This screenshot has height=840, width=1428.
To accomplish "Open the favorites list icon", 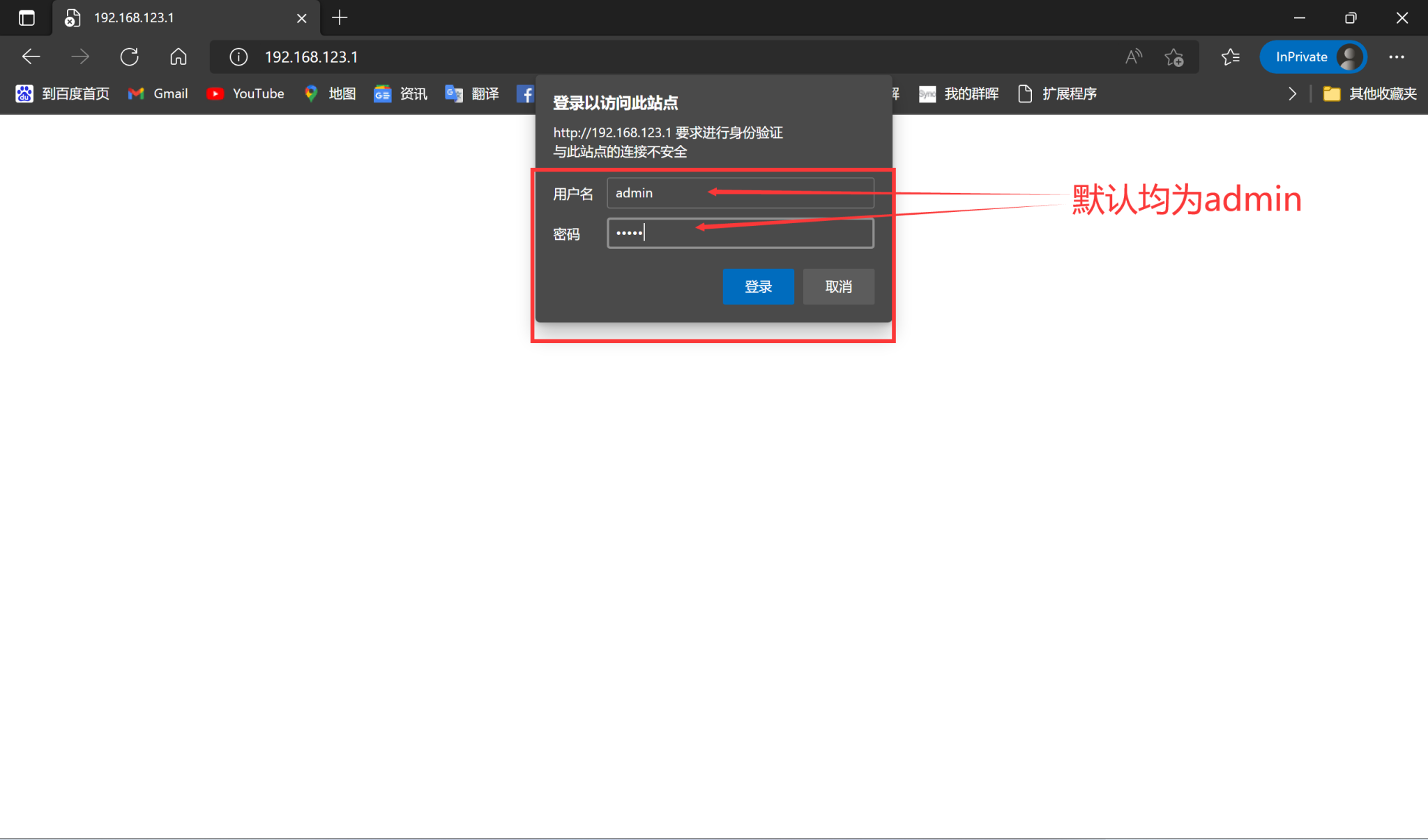I will [1231, 57].
